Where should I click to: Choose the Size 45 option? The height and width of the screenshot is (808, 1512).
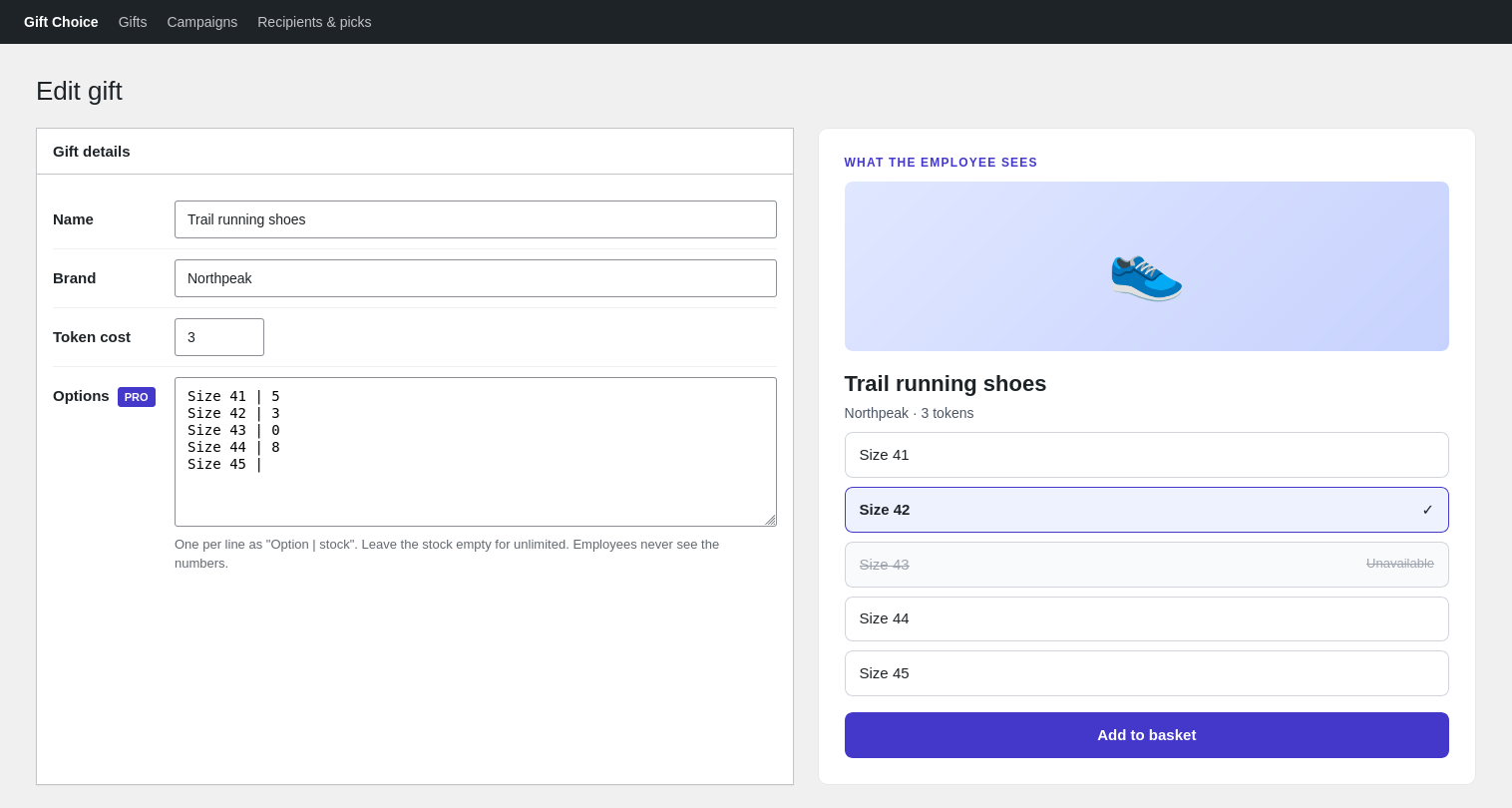click(1146, 673)
